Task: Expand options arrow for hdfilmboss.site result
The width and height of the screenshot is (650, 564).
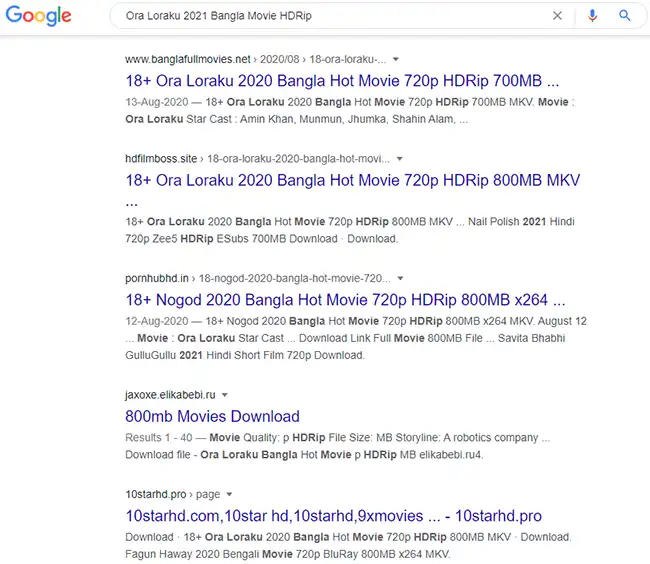Action: click(x=399, y=159)
